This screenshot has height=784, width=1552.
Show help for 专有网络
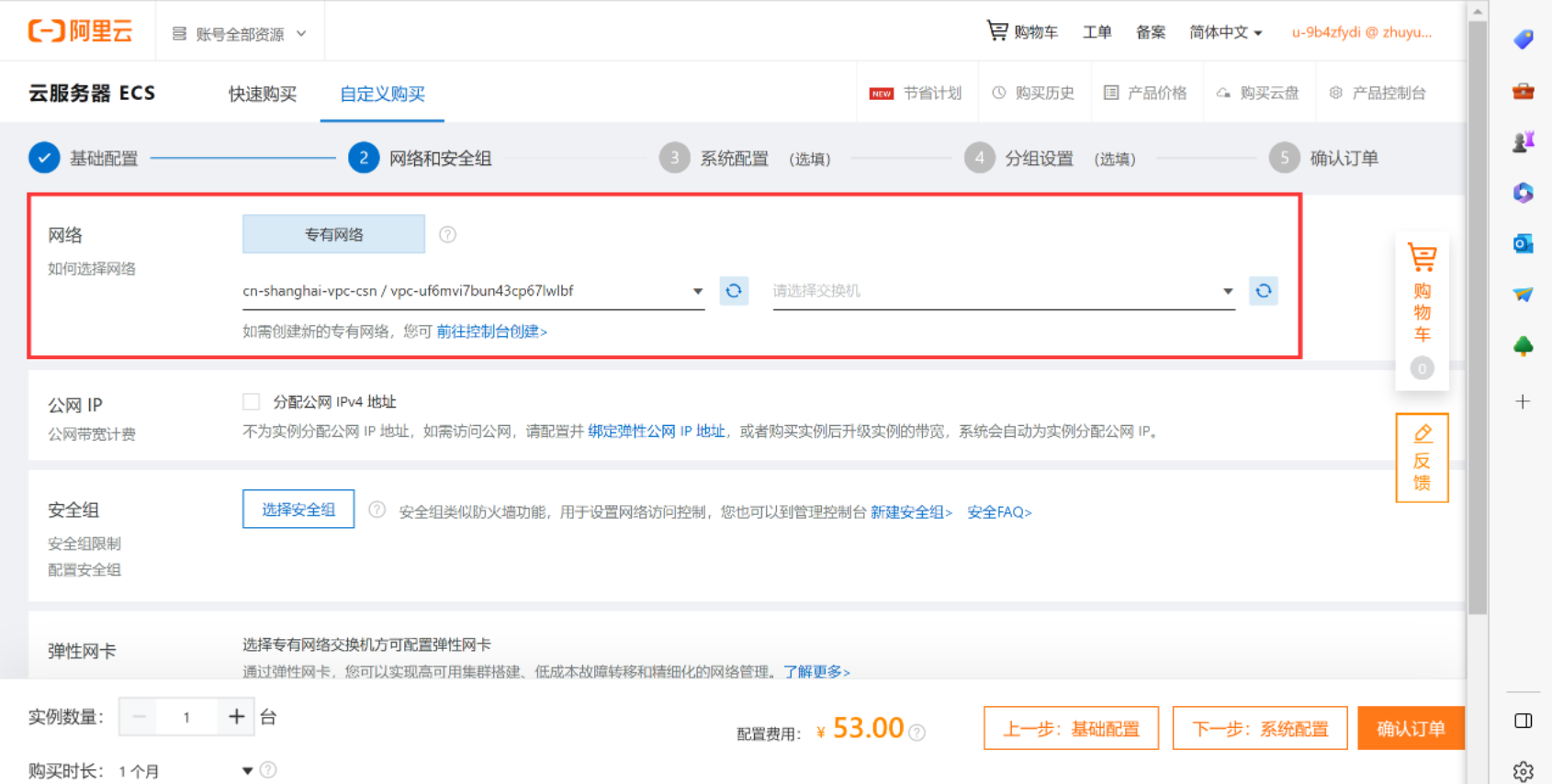447,234
